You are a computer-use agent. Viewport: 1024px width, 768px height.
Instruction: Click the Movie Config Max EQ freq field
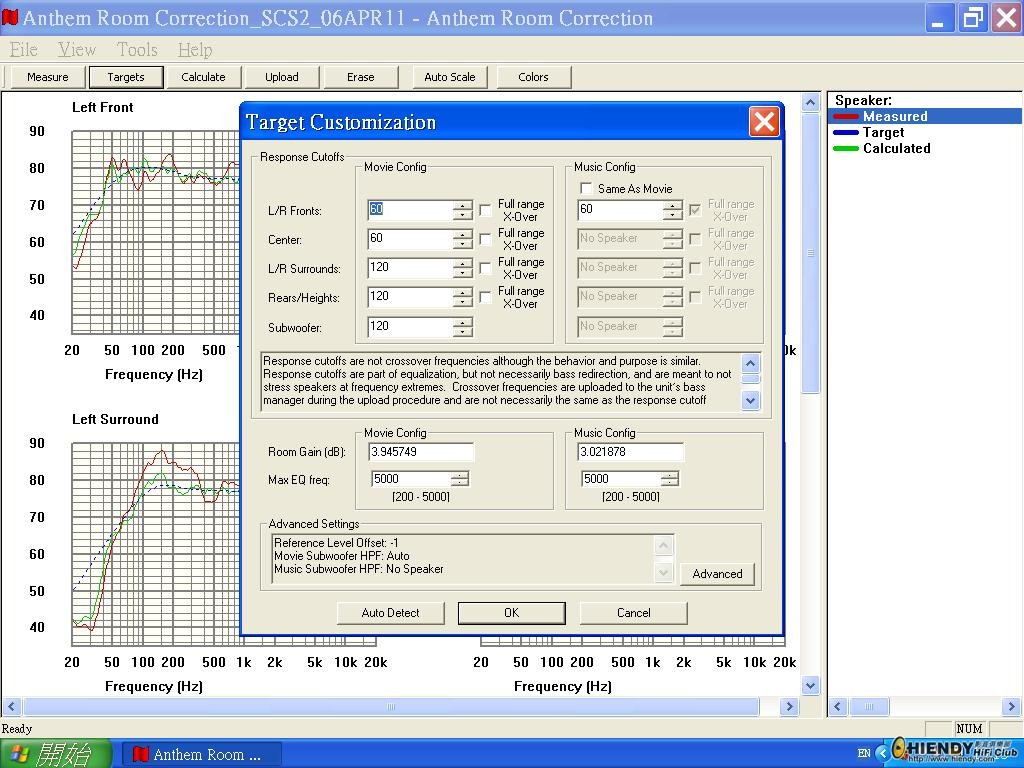click(411, 479)
